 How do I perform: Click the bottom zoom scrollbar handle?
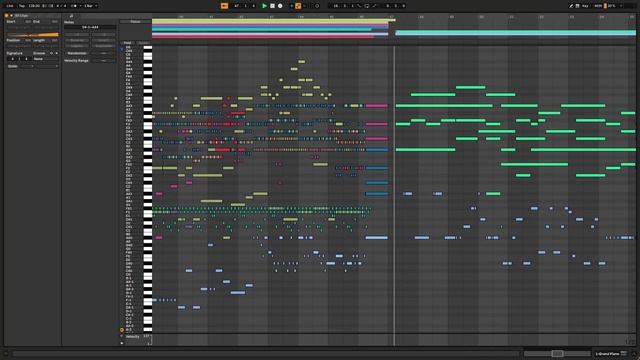point(557,353)
